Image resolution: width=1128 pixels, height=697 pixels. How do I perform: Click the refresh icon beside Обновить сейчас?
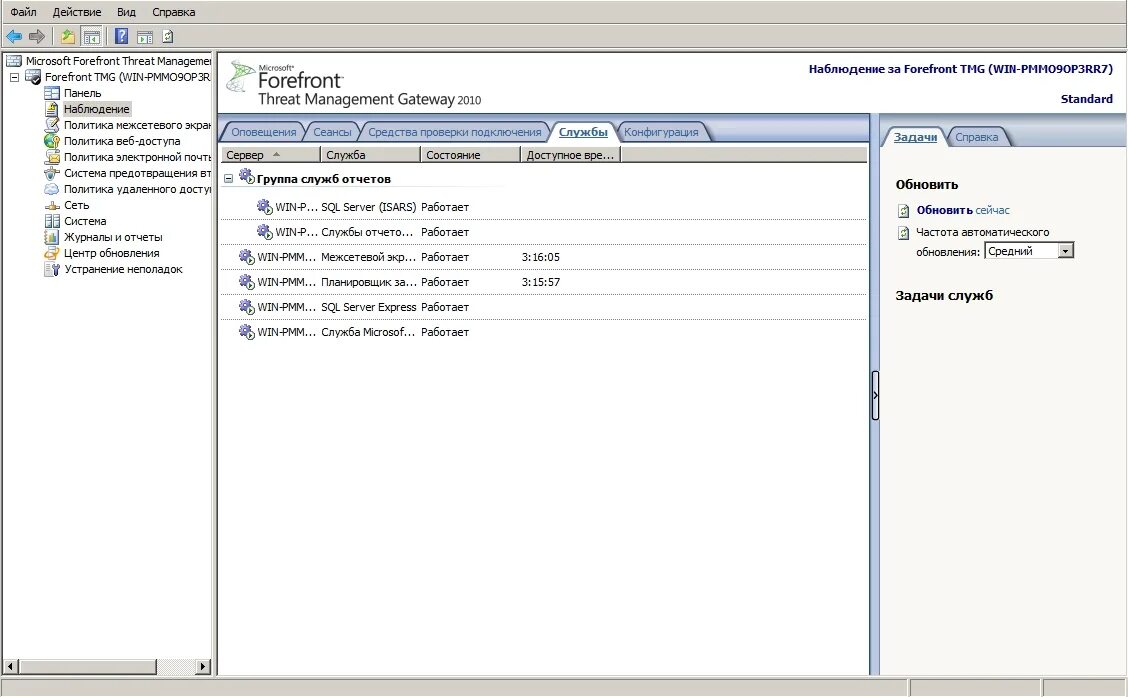click(x=903, y=210)
